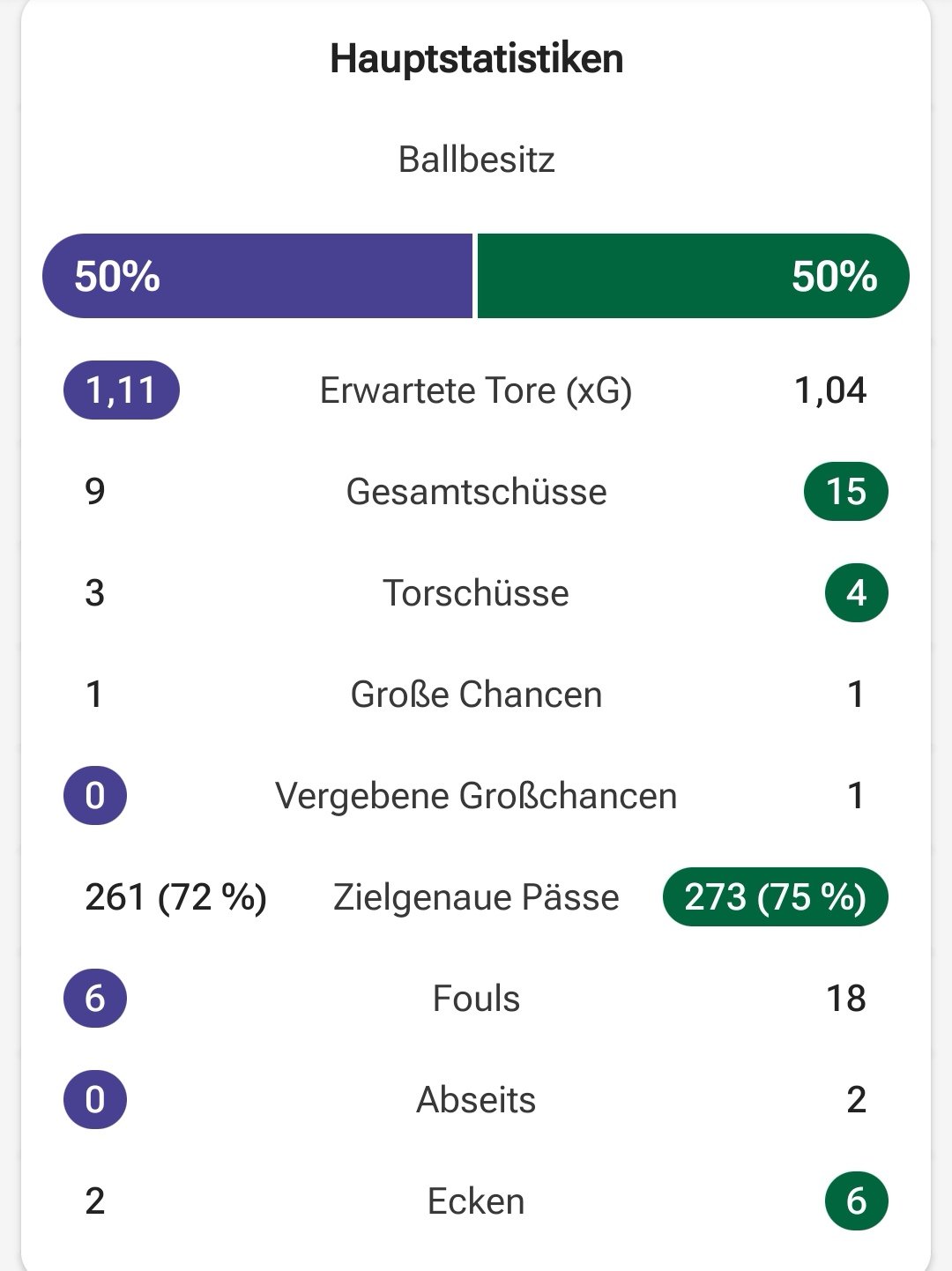Tap the purple 50% possession bar
This screenshot has width=952, height=1271.
click(x=257, y=276)
